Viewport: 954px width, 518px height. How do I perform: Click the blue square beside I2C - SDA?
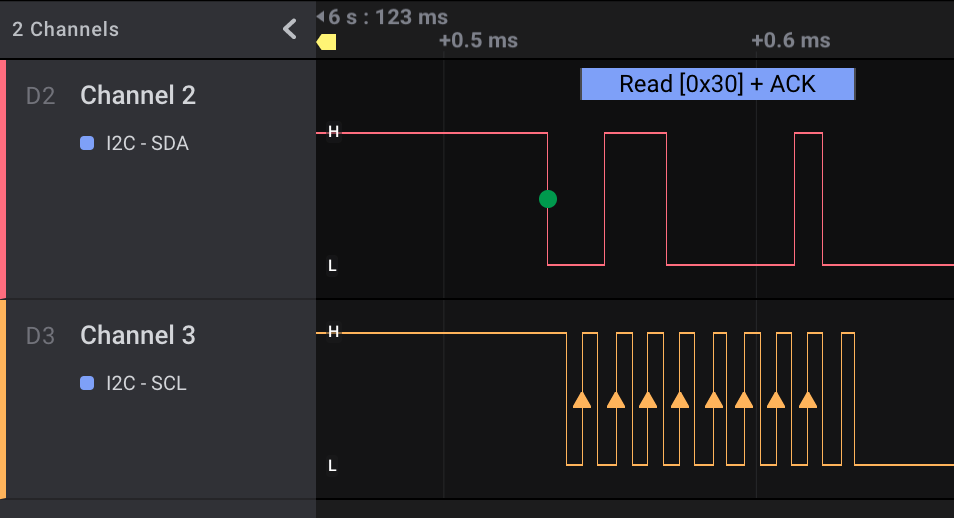87,144
